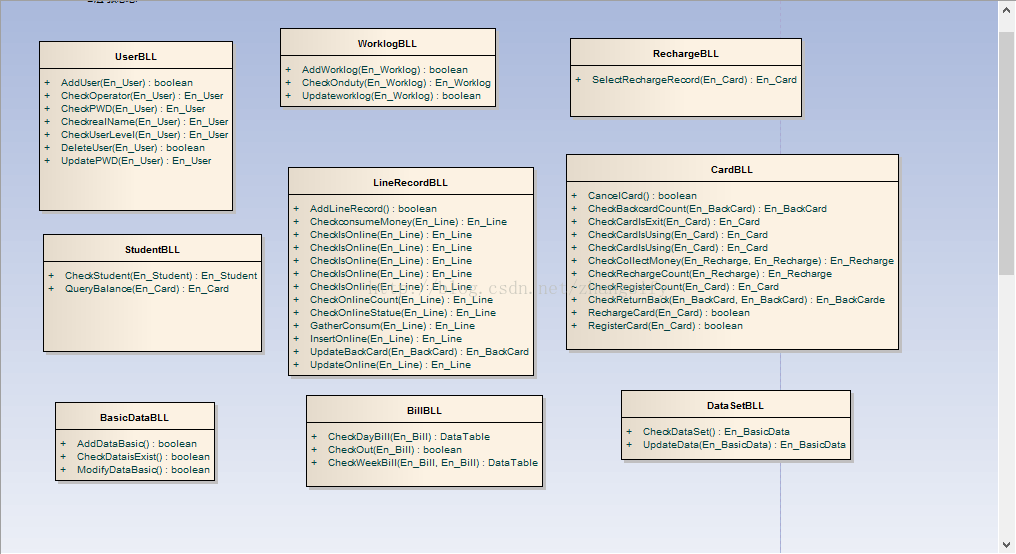Click the Updateworklog(En_Worklog) operation
Viewport: 1016px width, 554px height.
391,96
